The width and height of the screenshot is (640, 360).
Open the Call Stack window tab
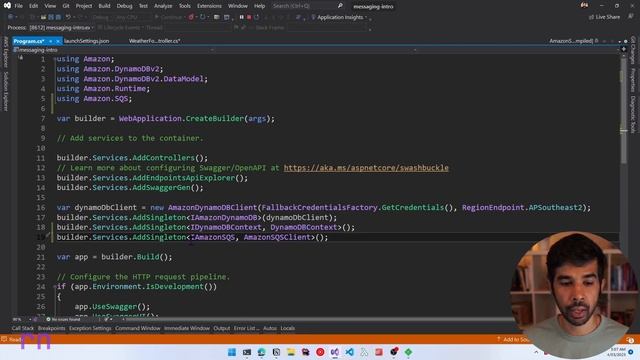point(23,328)
